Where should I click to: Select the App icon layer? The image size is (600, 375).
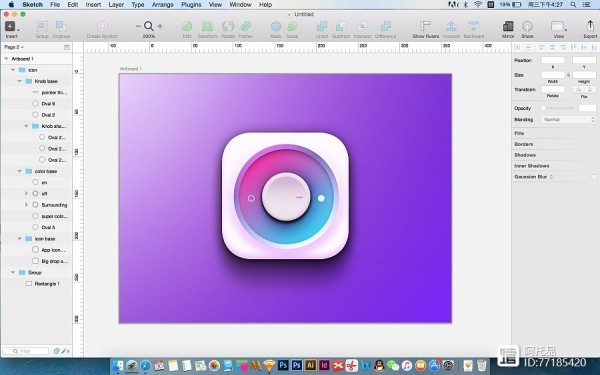36,250
